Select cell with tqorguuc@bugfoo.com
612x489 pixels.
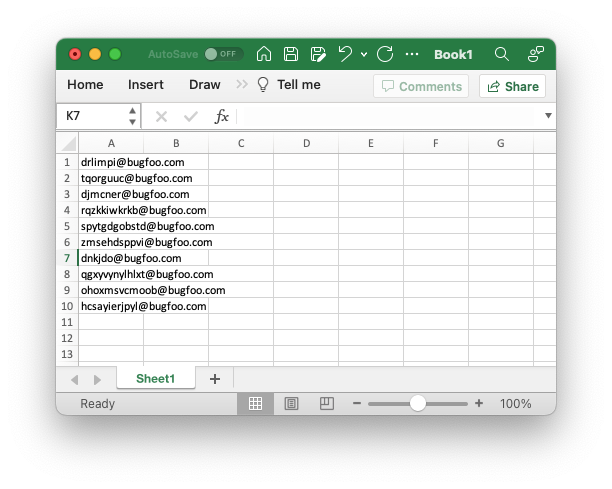(111, 178)
